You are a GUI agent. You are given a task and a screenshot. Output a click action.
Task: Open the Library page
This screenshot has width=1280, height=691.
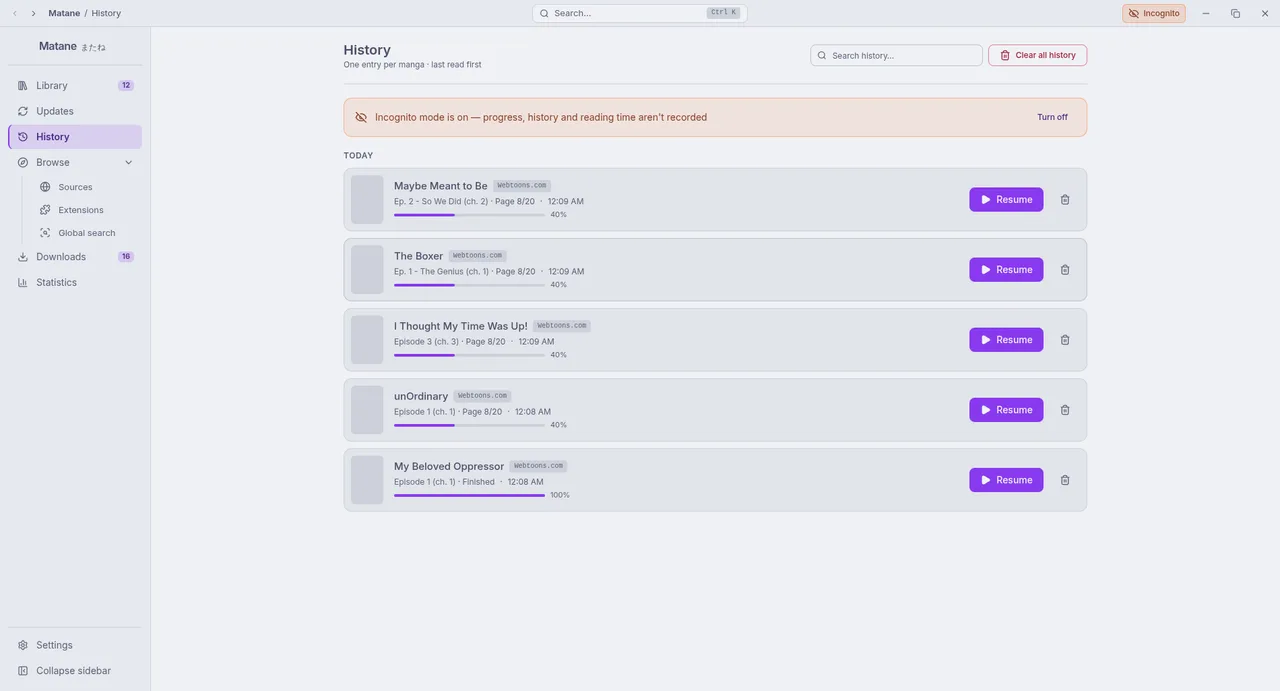click(x=75, y=86)
